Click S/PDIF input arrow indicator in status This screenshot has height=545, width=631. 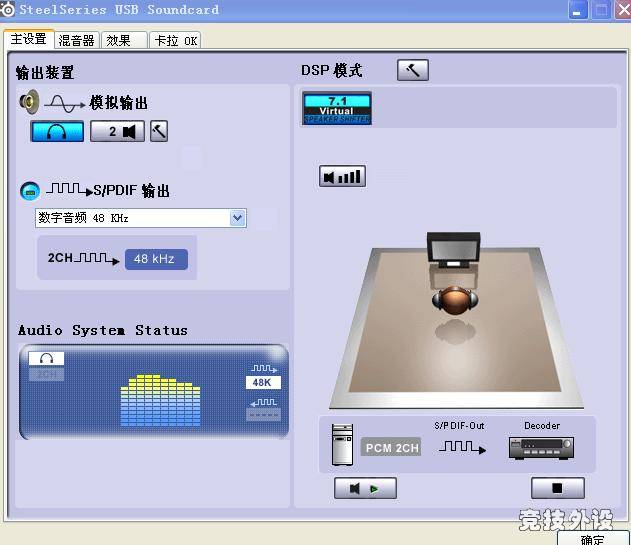(x=264, y=402)
